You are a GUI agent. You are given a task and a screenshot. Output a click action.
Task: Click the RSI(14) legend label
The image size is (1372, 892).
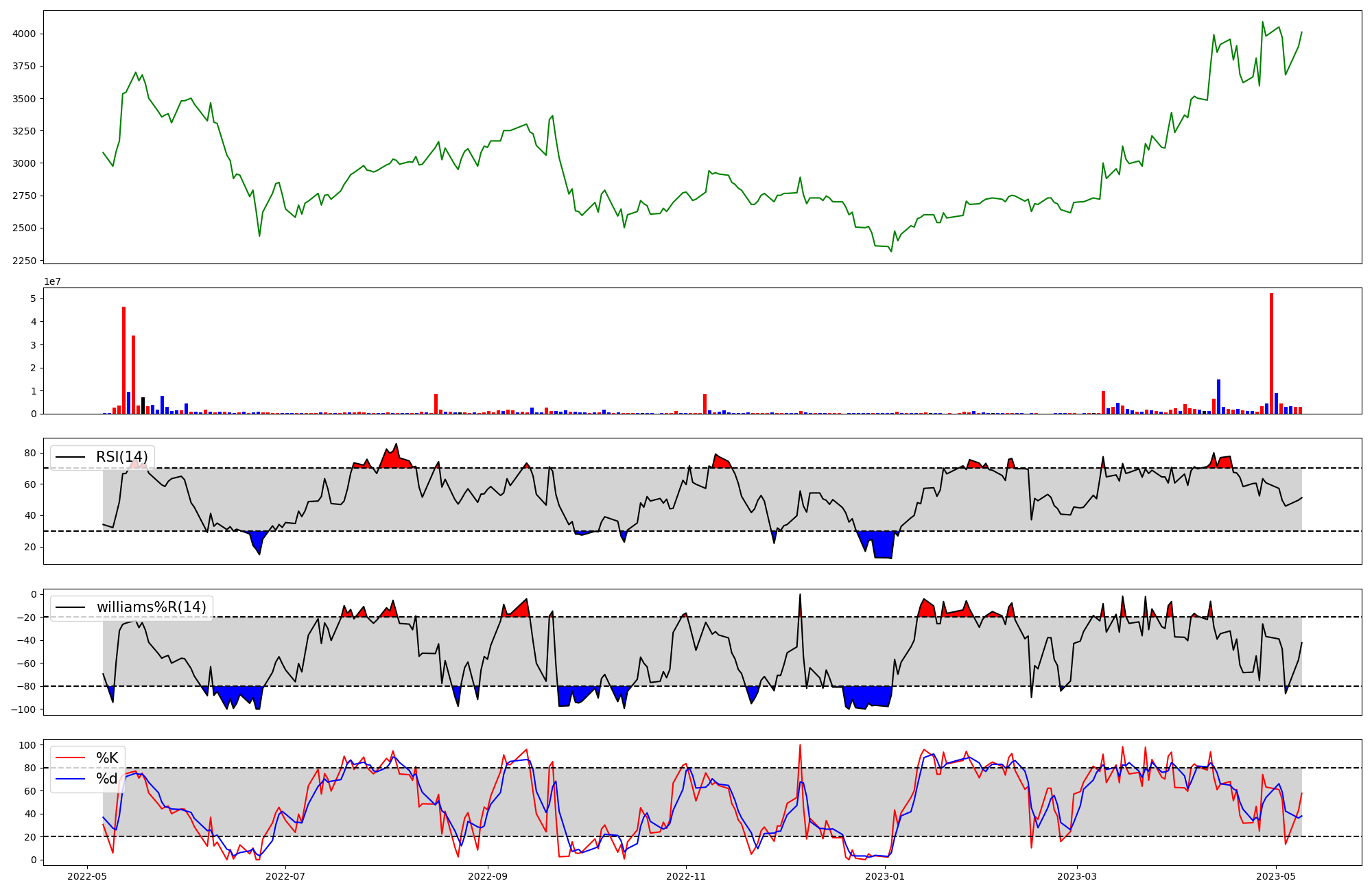(121, 457)
